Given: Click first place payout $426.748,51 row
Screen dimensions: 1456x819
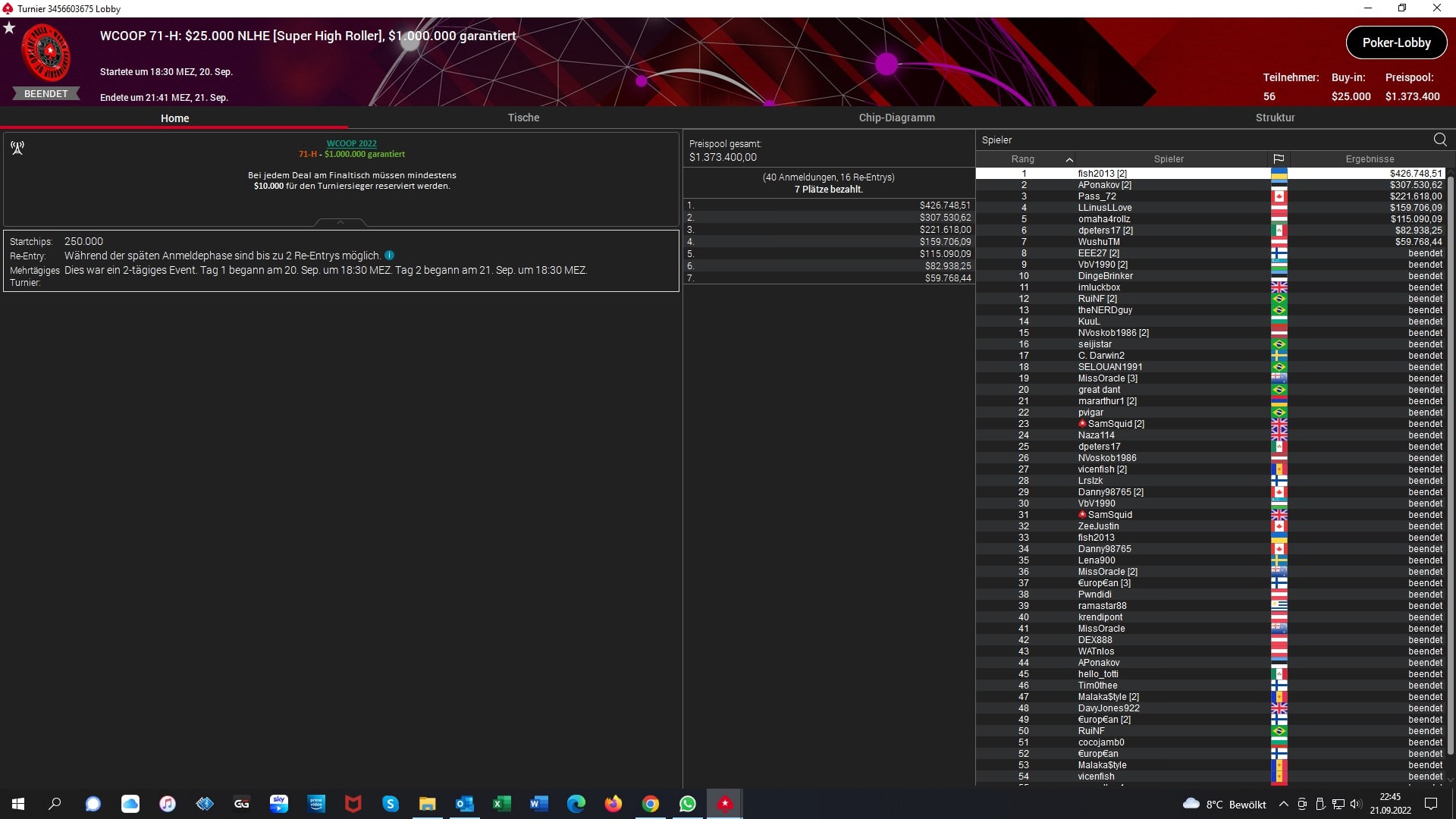Looking at the screenshot, I should pyautogui.click(x=829, y=206).
